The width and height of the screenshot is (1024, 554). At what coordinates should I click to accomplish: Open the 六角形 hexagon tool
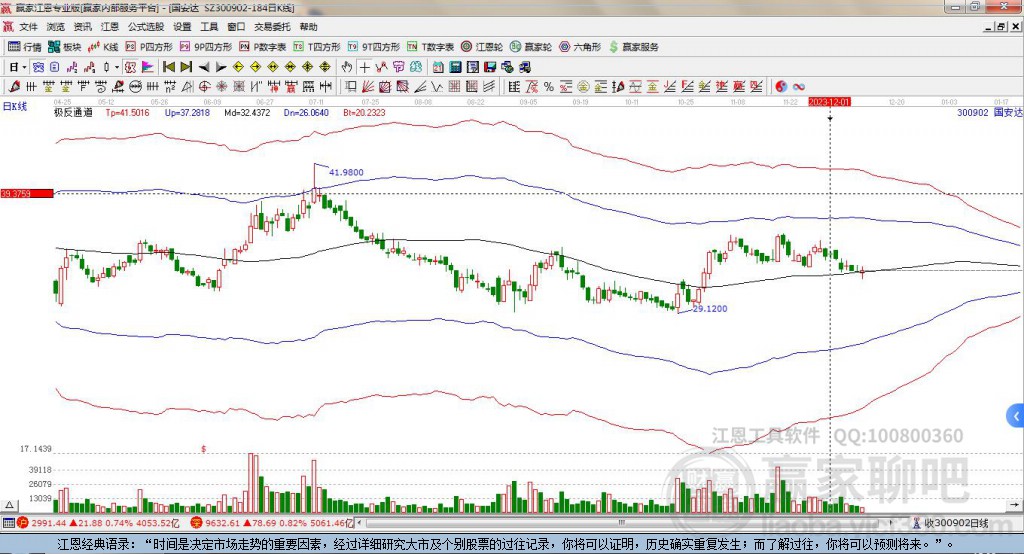[580, 47]
